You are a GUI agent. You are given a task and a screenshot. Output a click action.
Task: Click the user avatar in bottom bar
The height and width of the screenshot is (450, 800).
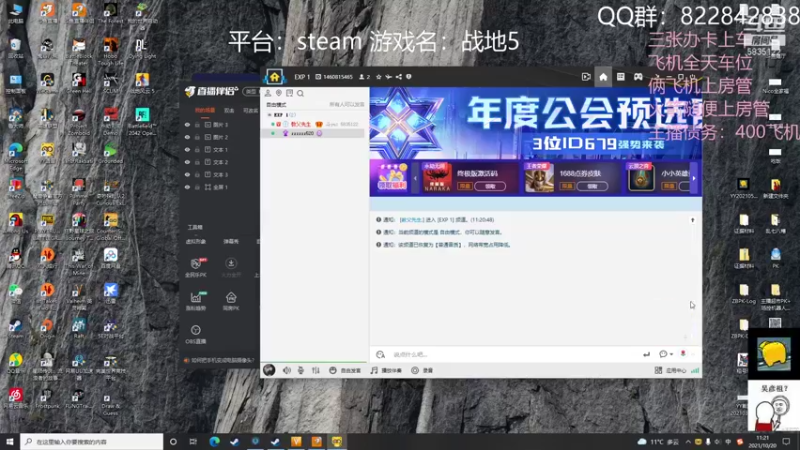(269, 370)
